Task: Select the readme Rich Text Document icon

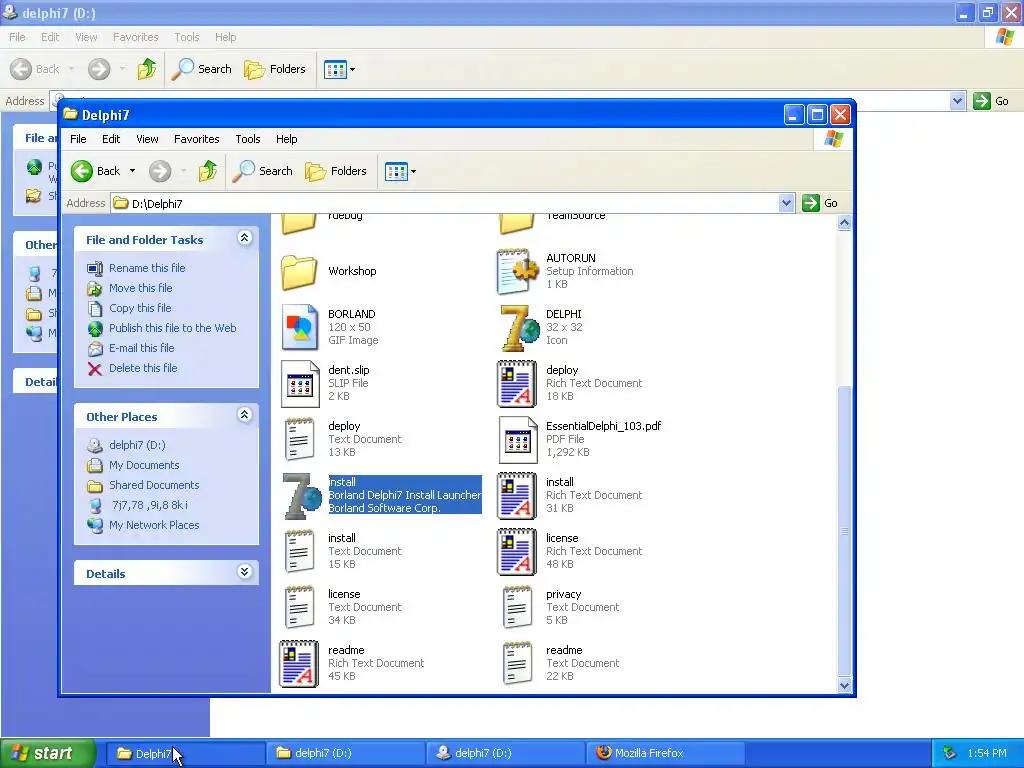Action: [299, 664]
